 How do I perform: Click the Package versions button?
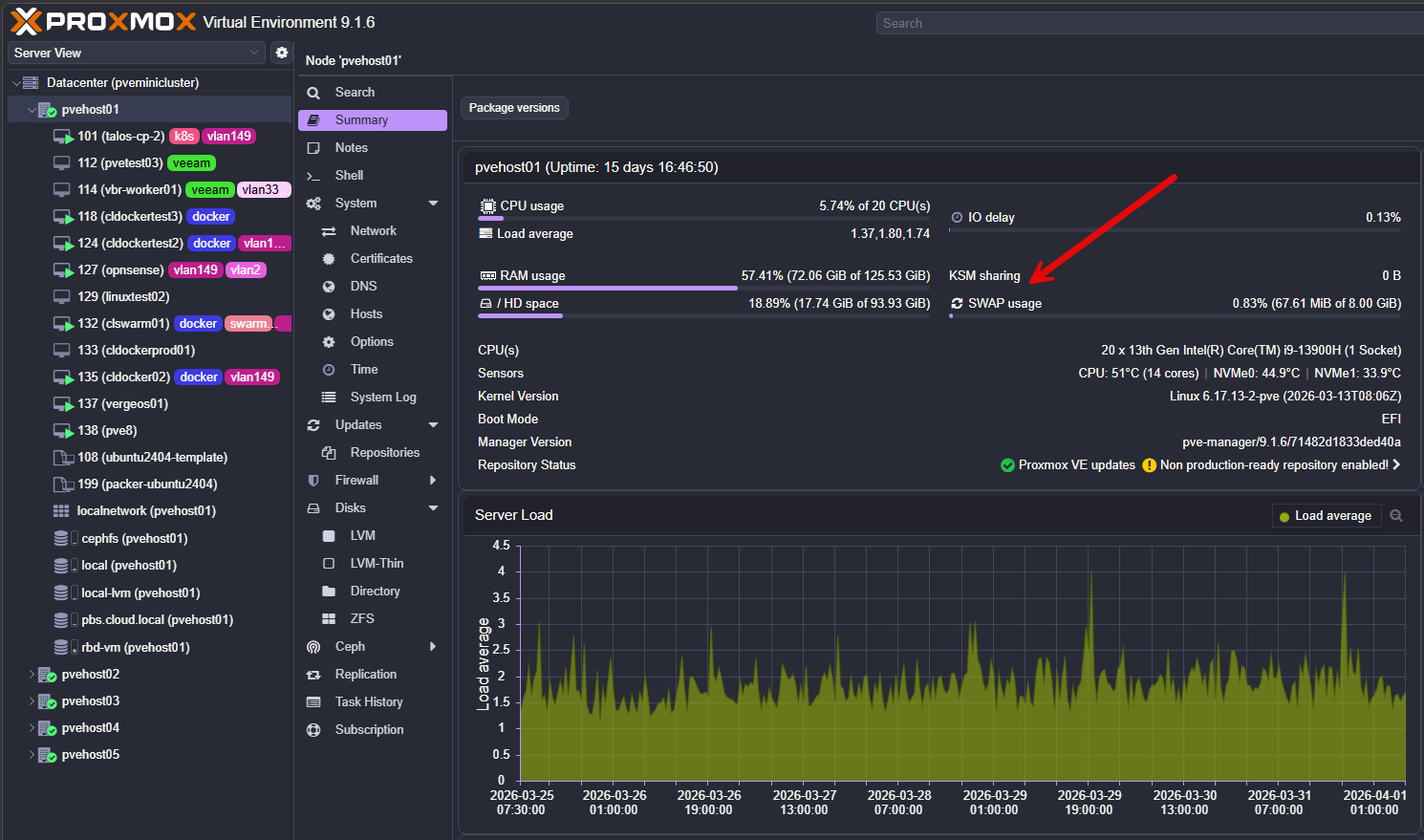(514, 108)
